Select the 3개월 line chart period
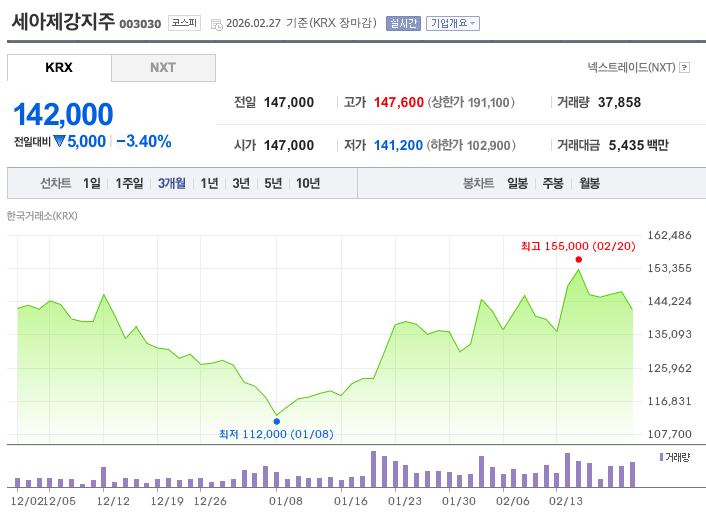Viewport: 706px width, 522px height. point(172,183)
